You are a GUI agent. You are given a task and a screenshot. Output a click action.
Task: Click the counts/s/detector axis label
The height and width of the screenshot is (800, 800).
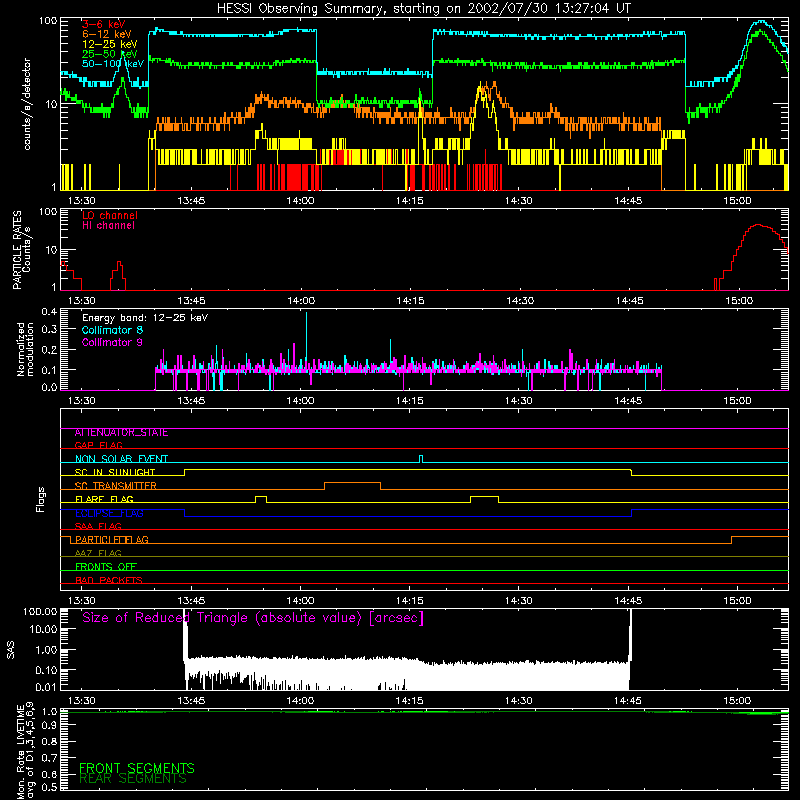coord(27,104)
